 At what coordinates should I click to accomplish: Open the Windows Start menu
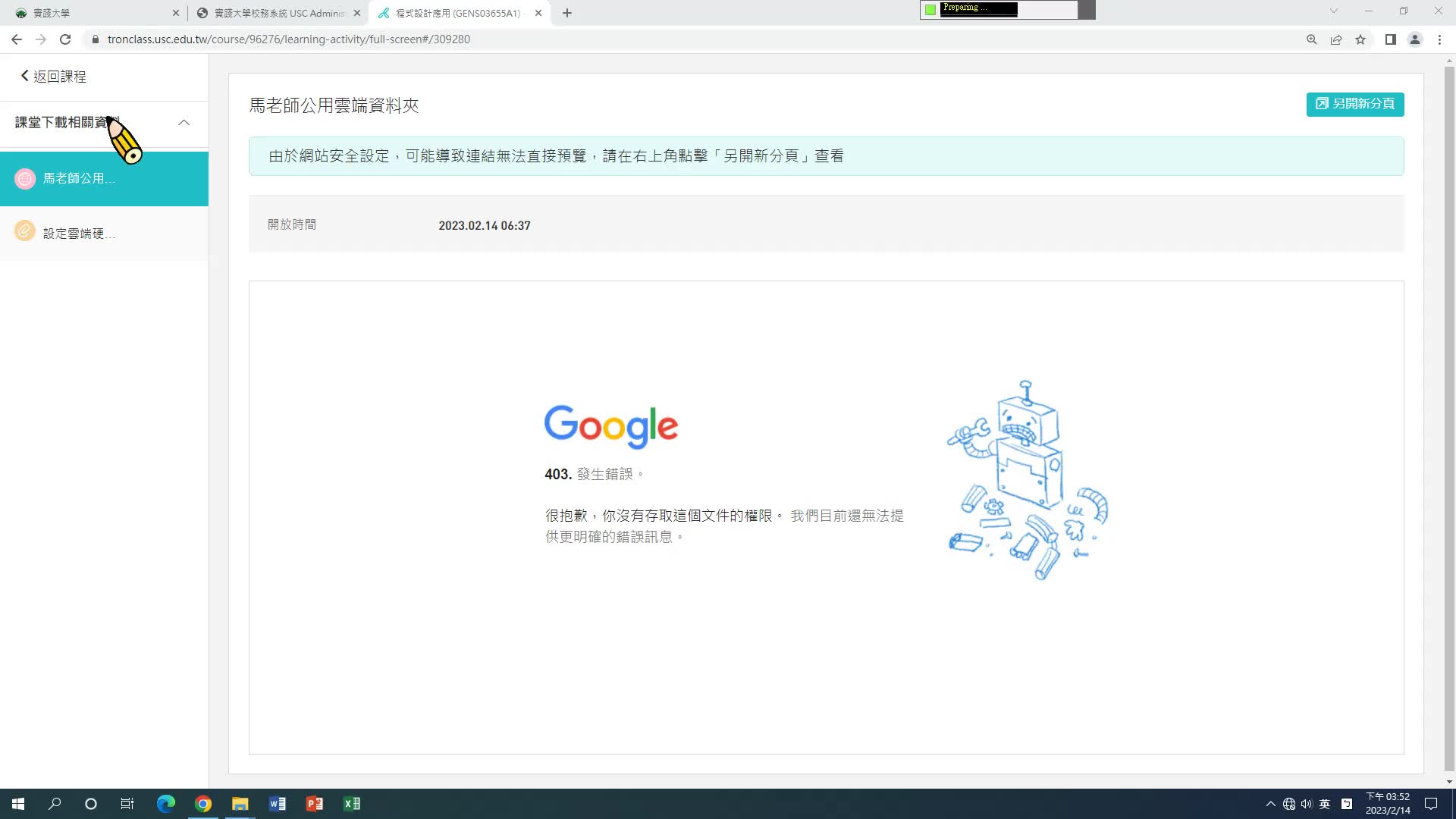(18, 804)
